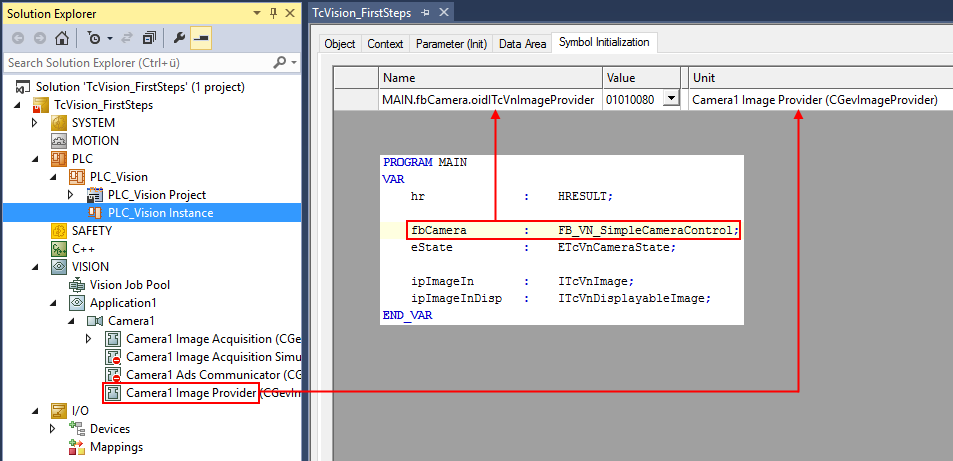
Task: Click the MOTION node icon
Action: [59, 140]
